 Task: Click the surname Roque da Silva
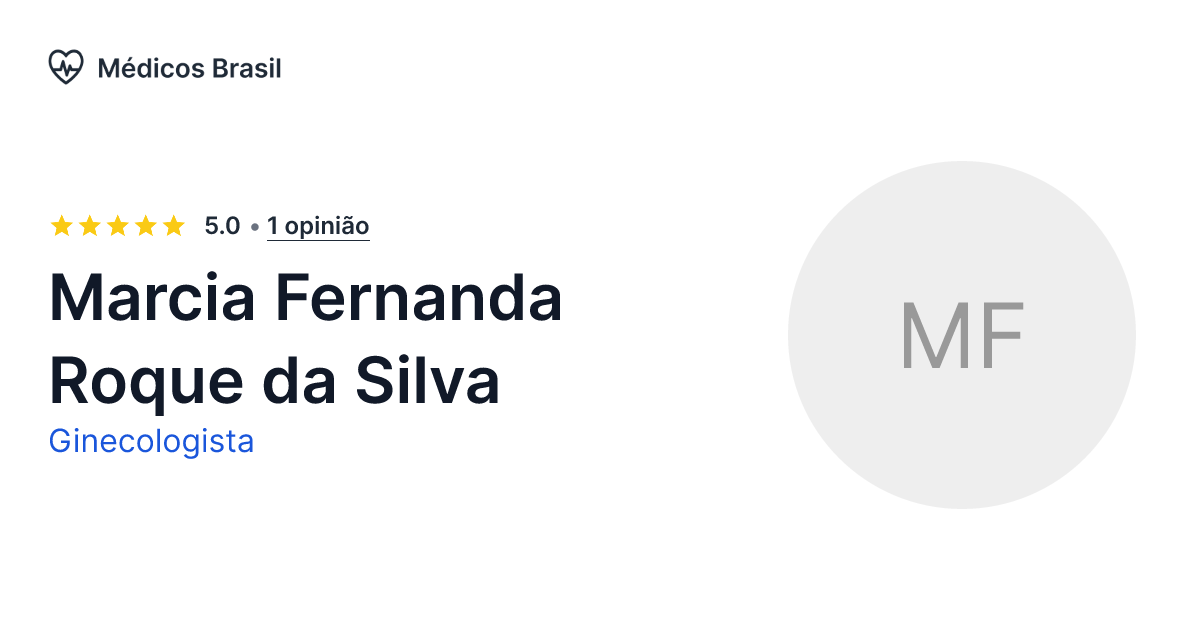(x=275, y=381)
